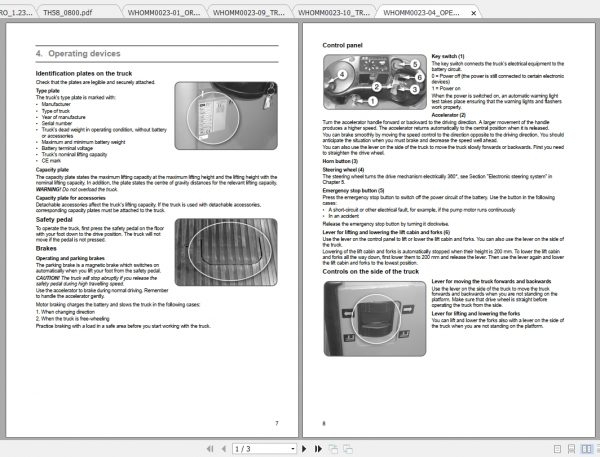Click 'Controls on the side of the truck'
The image size is (600, 457).
point(371,271)
